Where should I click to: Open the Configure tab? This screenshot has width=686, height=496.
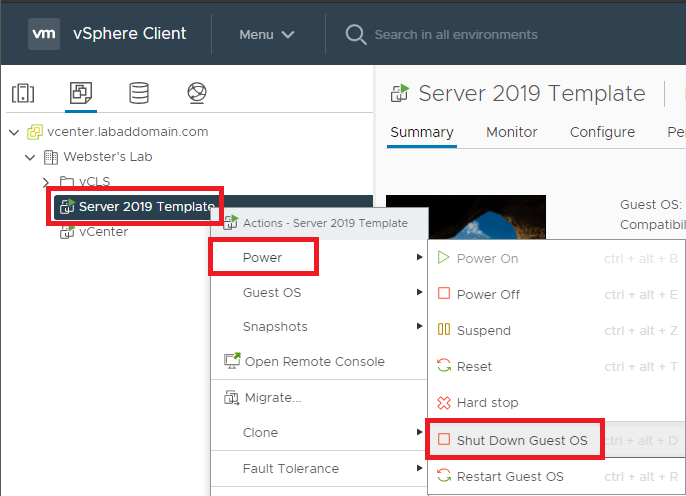[x=602, y=132]
